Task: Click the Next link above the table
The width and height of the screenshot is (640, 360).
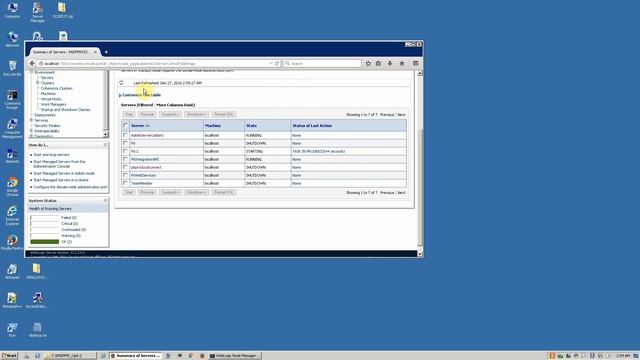Action: point(402,115)
